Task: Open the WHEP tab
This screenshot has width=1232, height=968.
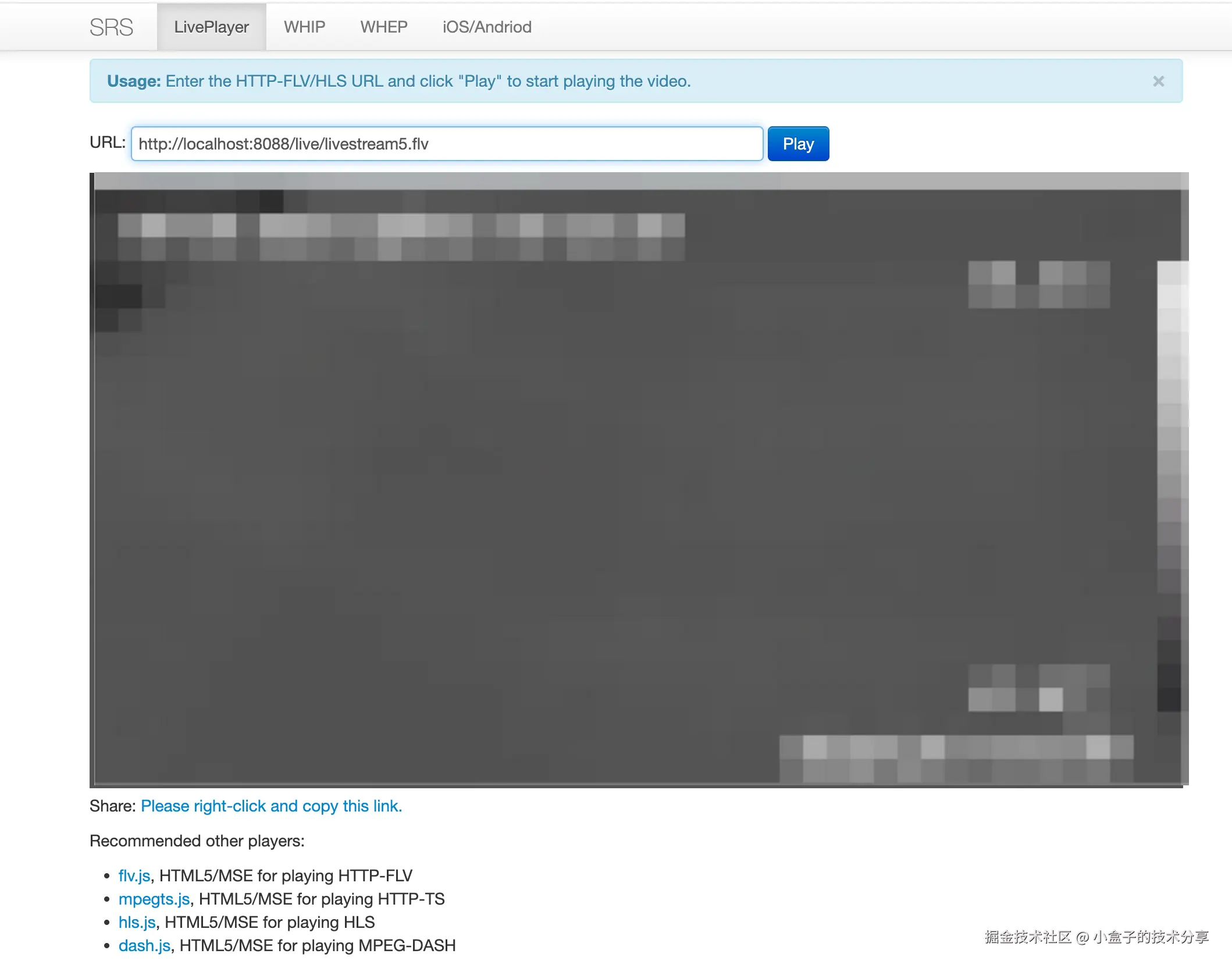Action: tap(383, 27)
